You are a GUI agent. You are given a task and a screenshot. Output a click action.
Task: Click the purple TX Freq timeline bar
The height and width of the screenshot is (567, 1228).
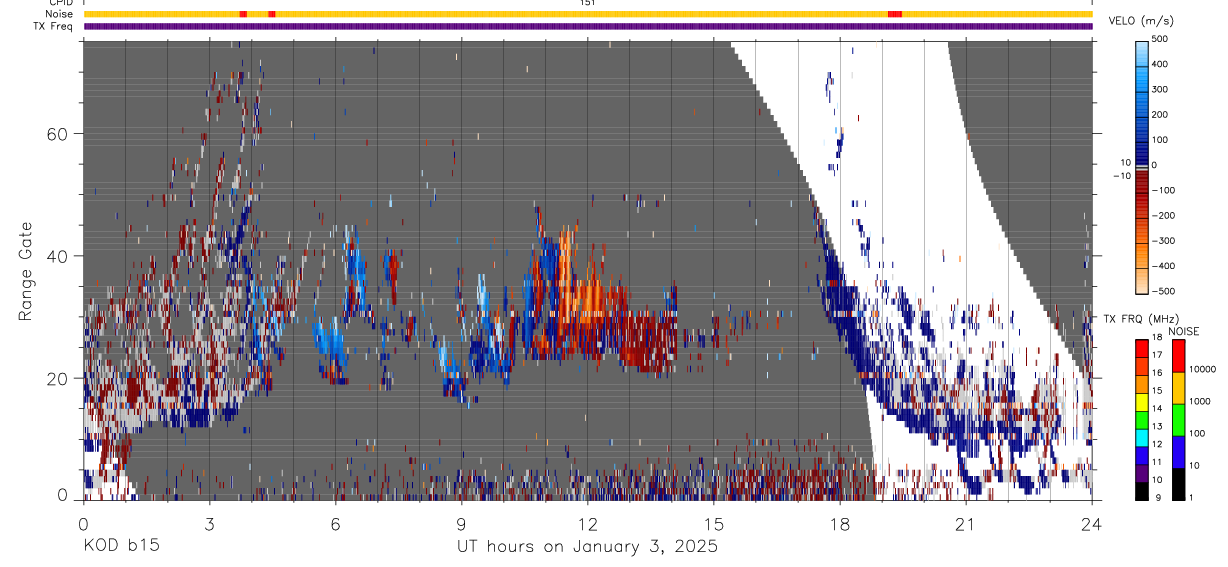pos(588,26)
